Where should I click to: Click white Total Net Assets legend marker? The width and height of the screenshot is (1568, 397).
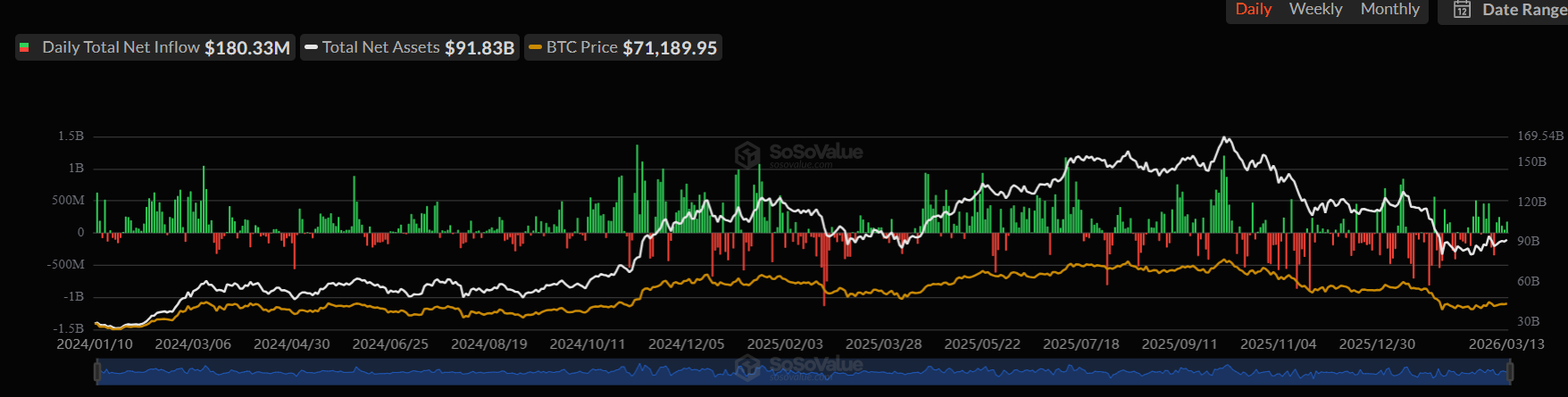click(x=311, y=47)
